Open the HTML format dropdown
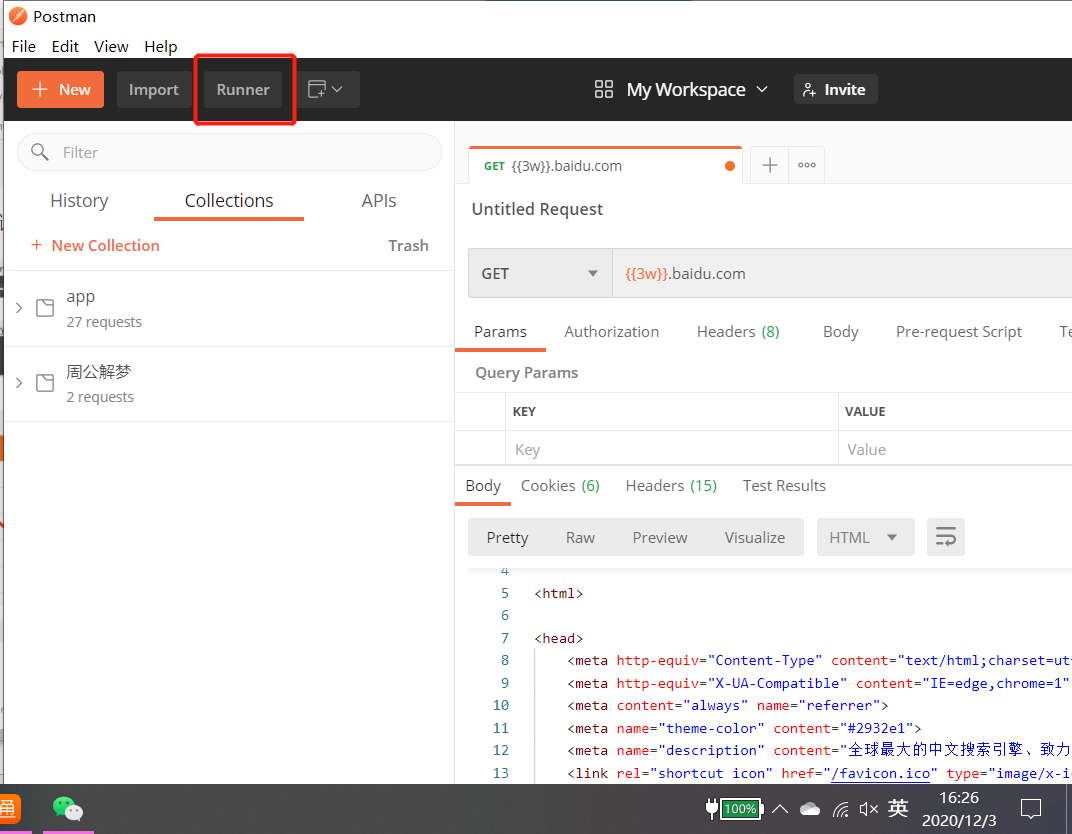 [866, 537]
